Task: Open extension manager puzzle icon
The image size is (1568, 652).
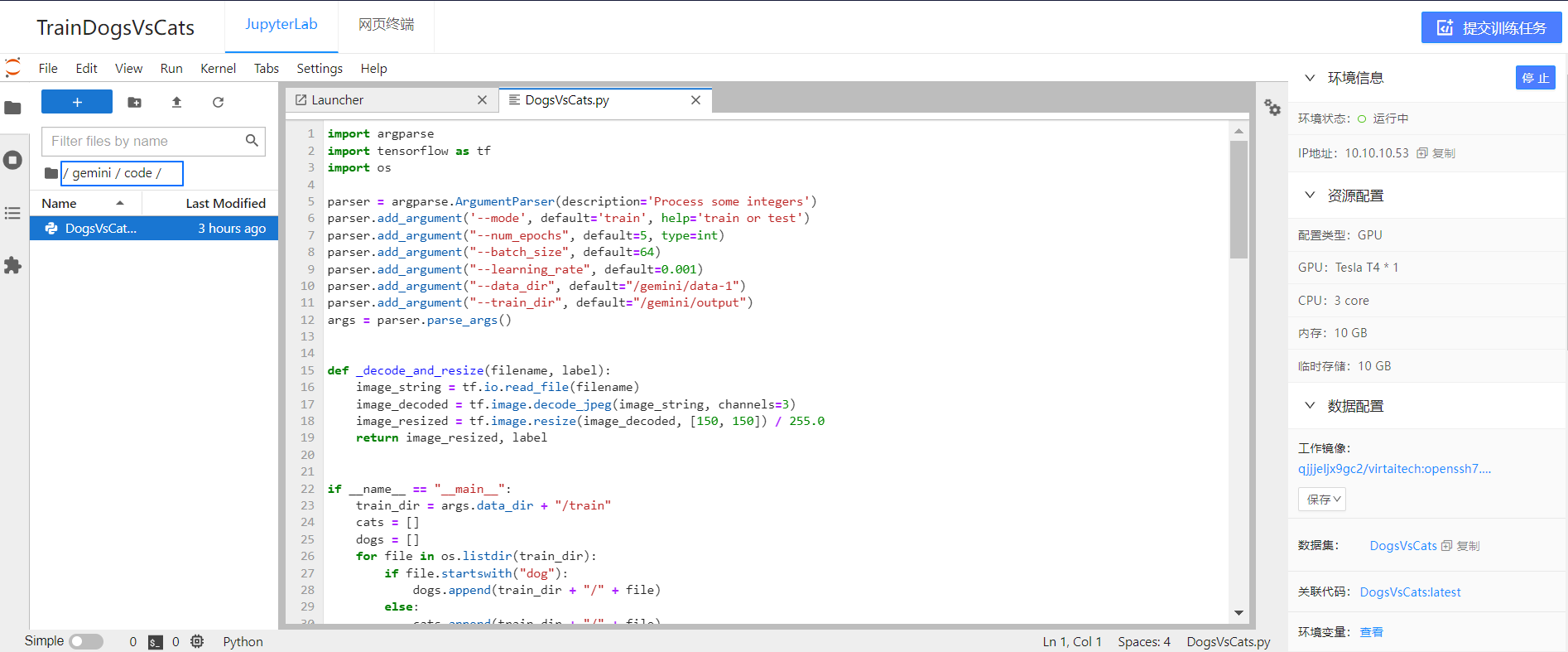Action: (x=12, y=265)
